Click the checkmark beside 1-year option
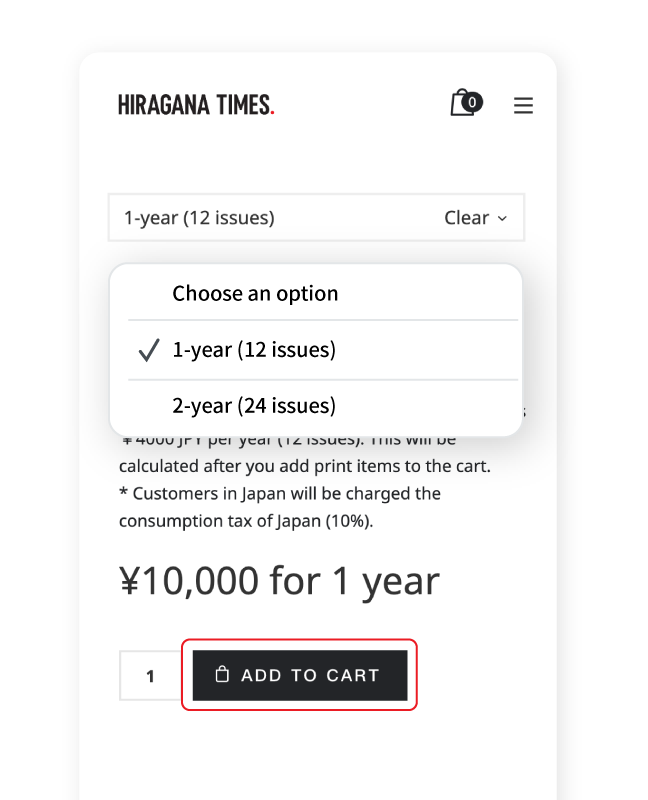Viewport: 648px width, 800px height. [149, 350]
